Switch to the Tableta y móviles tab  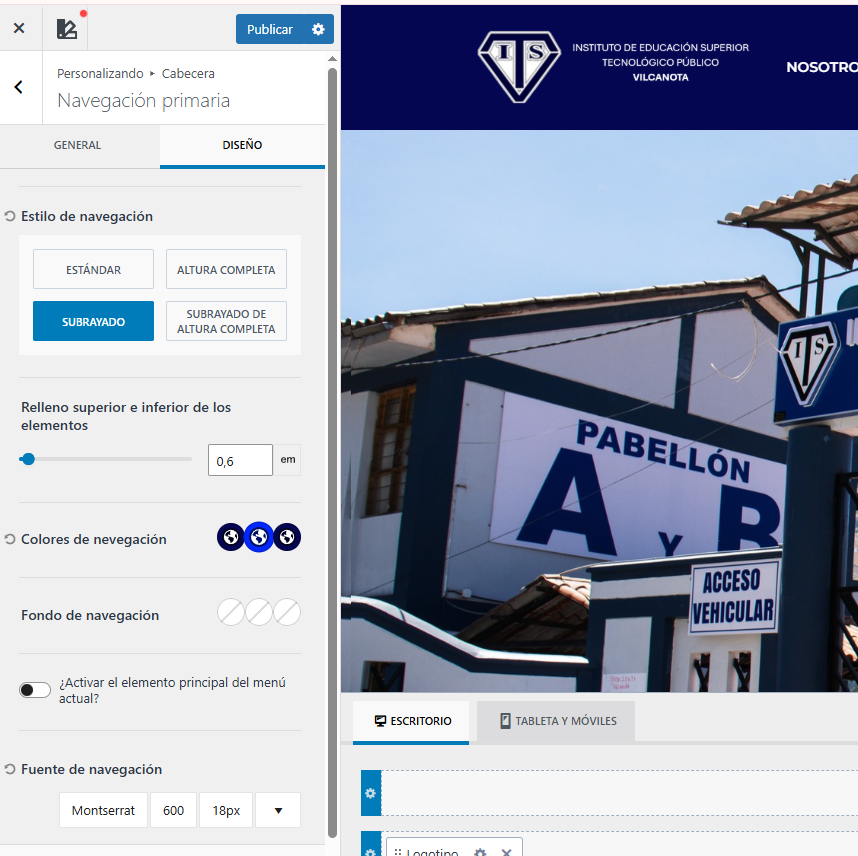(556, 721)
